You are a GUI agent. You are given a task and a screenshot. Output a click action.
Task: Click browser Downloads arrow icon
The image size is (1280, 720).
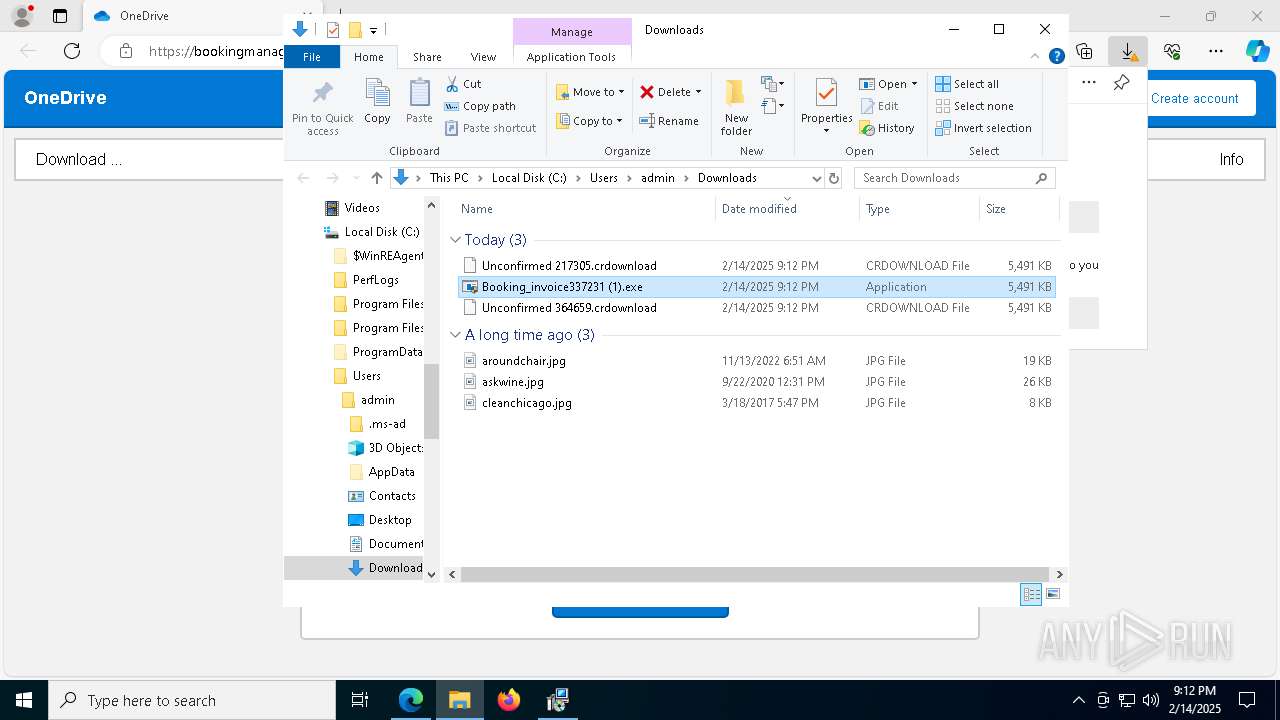(1127, 50)
